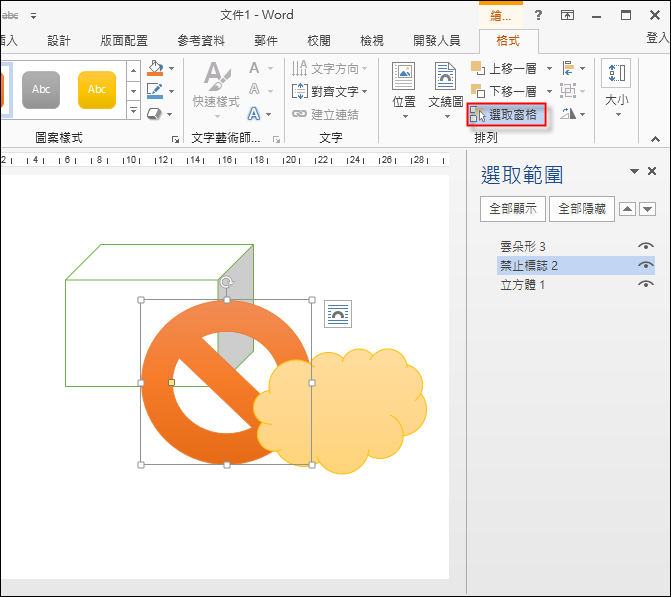Open the shape outline pencil tool
The width and height of the screenshot is (671, 597).
(x=155, y=91)
